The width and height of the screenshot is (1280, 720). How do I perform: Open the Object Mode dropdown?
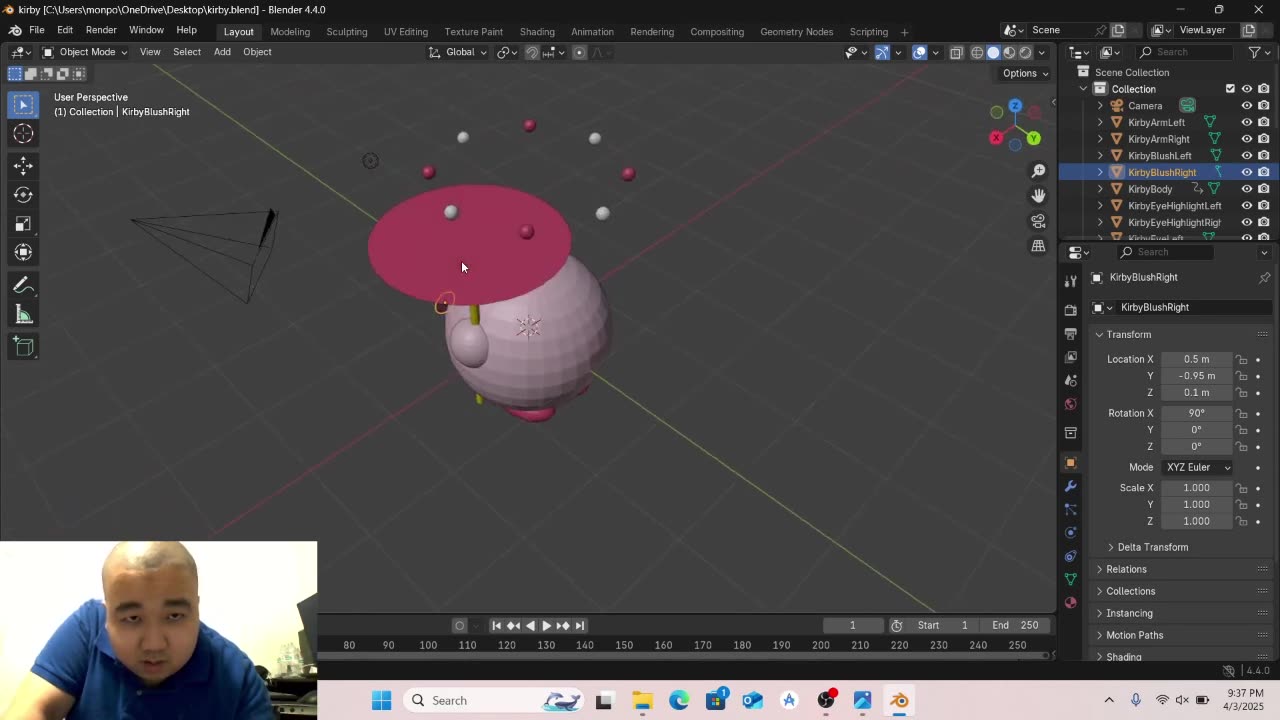point(85,52)
